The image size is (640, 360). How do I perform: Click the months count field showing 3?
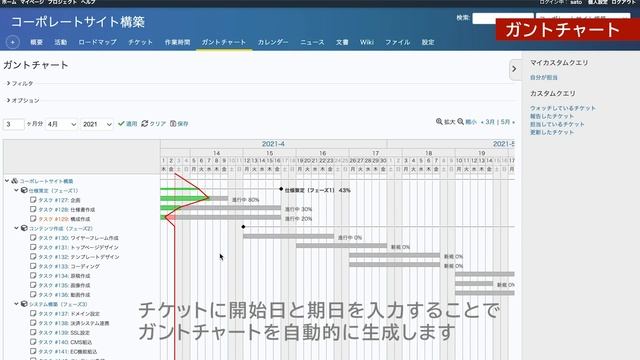pyautogui.click(x=14, y=124)
